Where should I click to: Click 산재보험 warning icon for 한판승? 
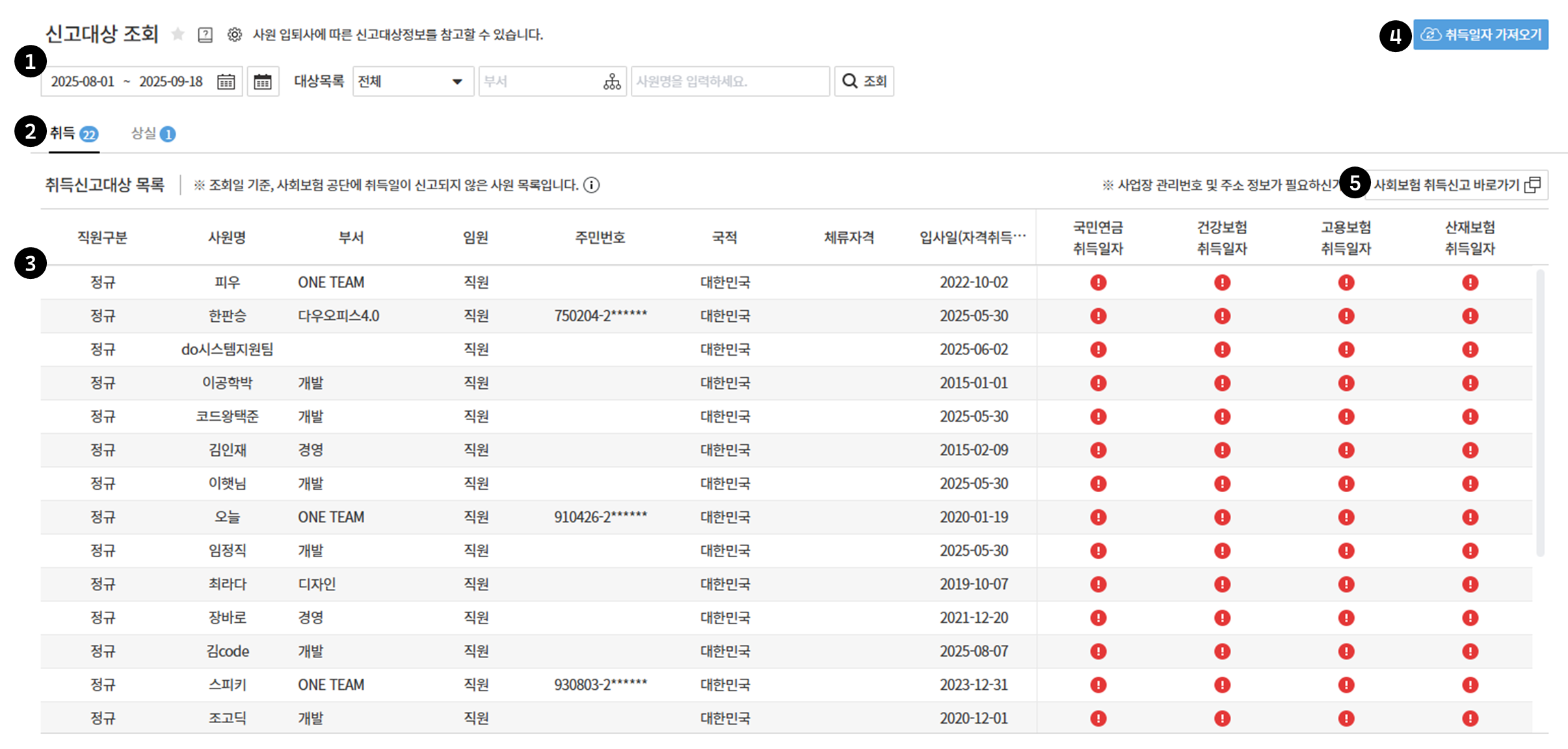(x=1470, y=316)
